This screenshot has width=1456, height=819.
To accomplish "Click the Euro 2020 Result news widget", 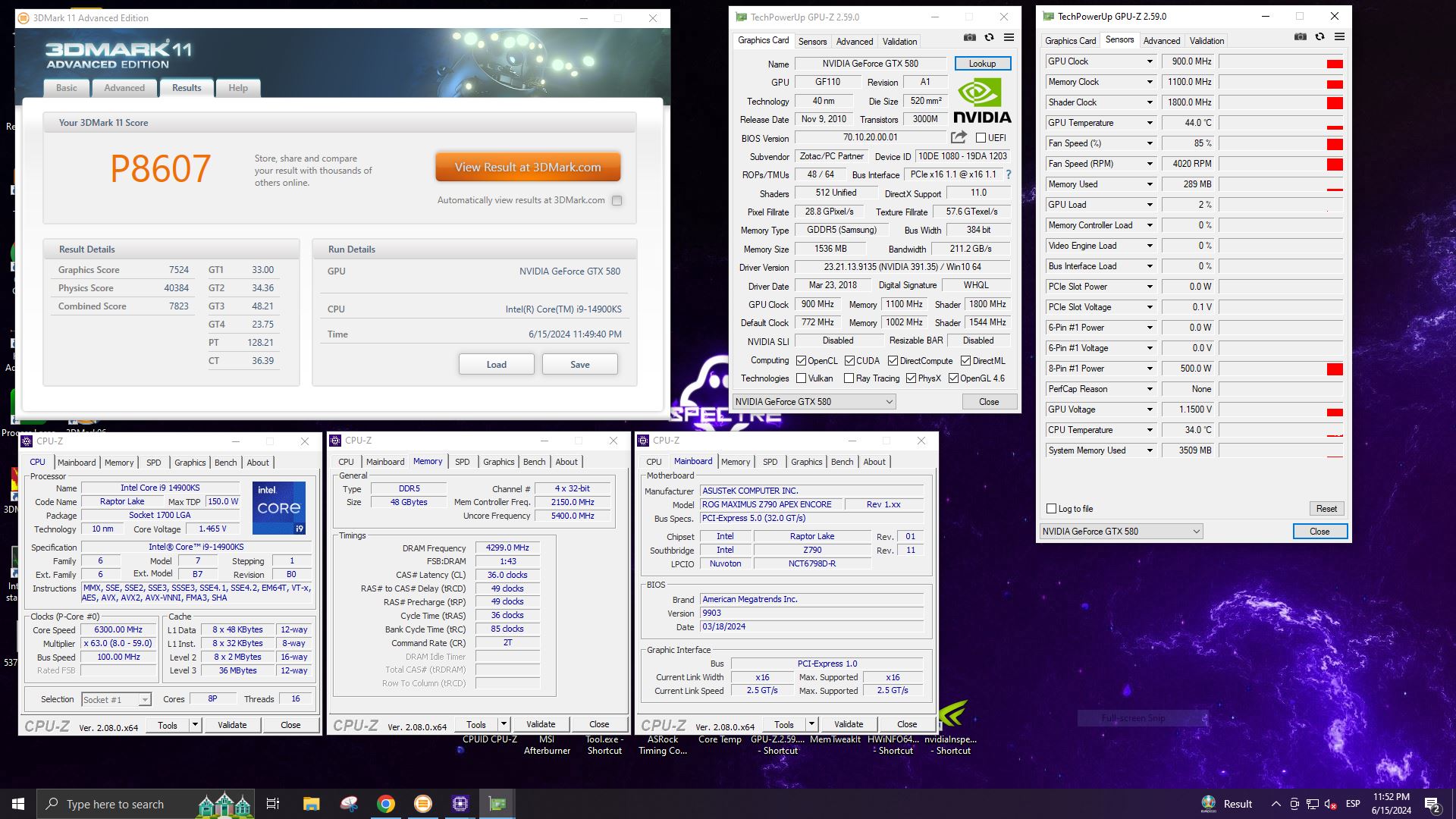I will (1227, 804).
